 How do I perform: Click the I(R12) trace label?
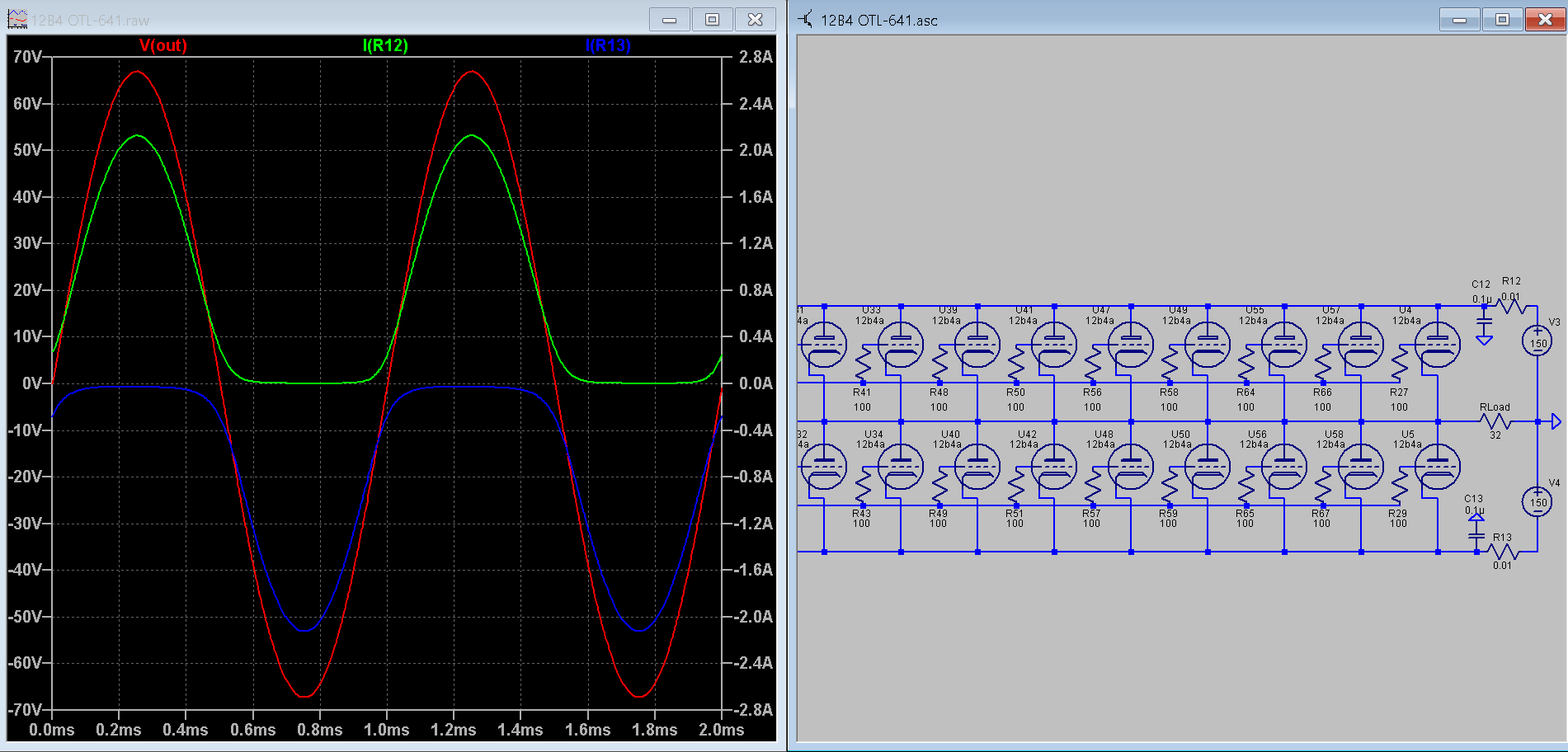tap(385, 45)
